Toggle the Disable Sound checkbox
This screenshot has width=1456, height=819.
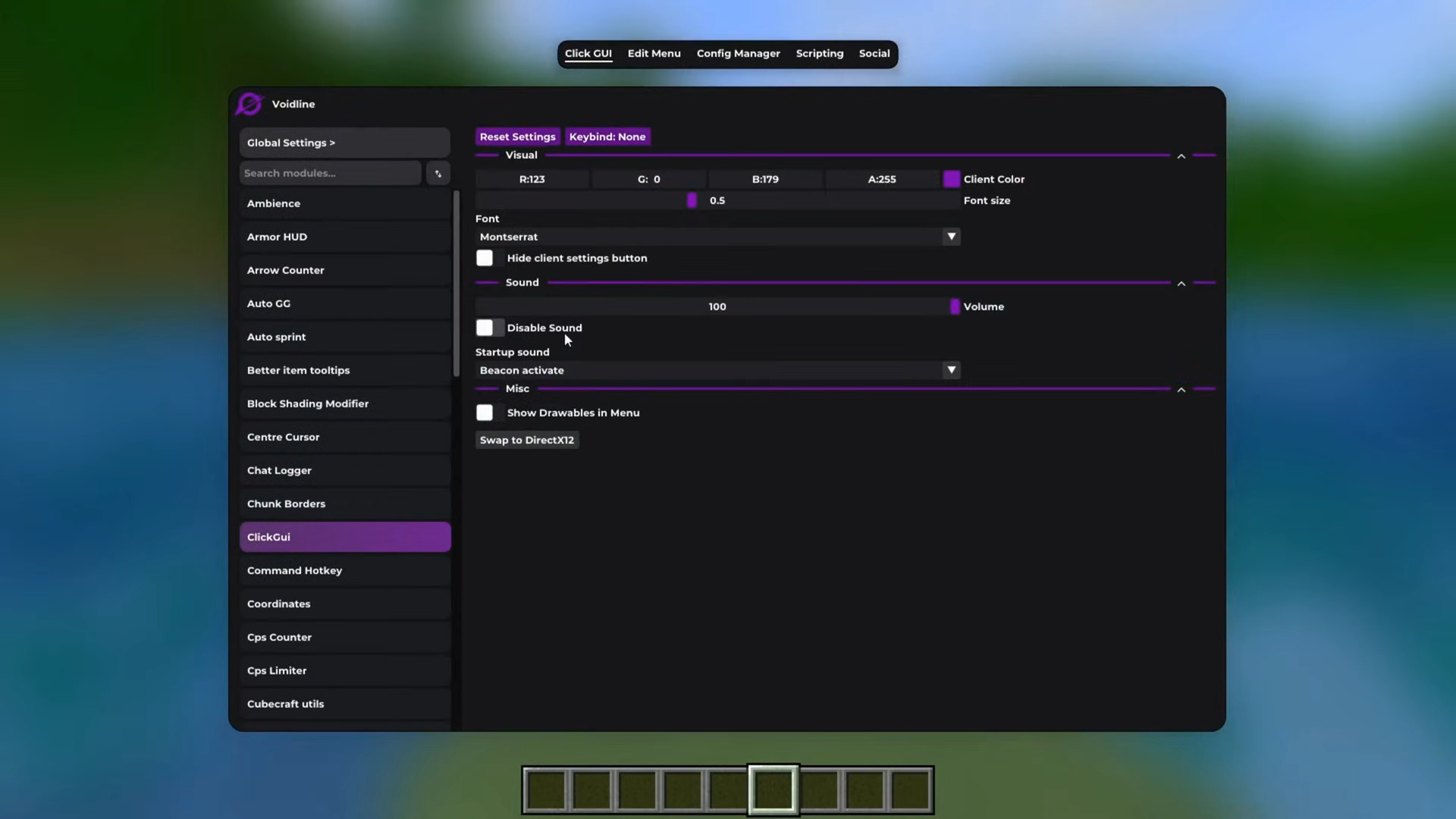(485, 328)
